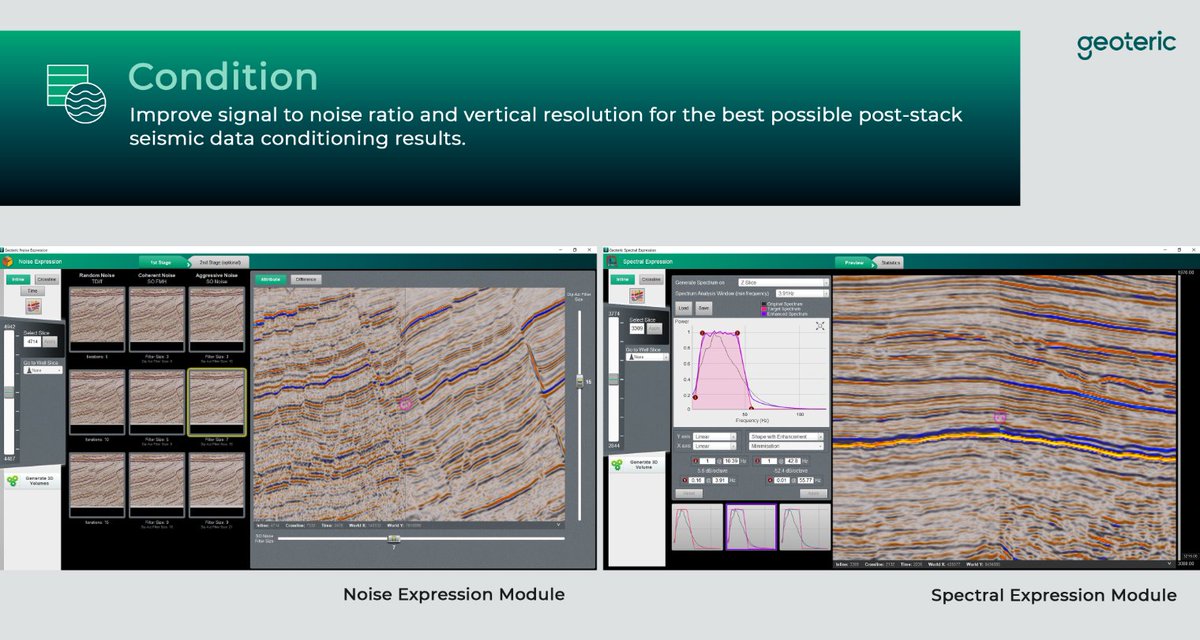Open the Generate Spectrum on Z Slice dropdown

click(783, 283)
